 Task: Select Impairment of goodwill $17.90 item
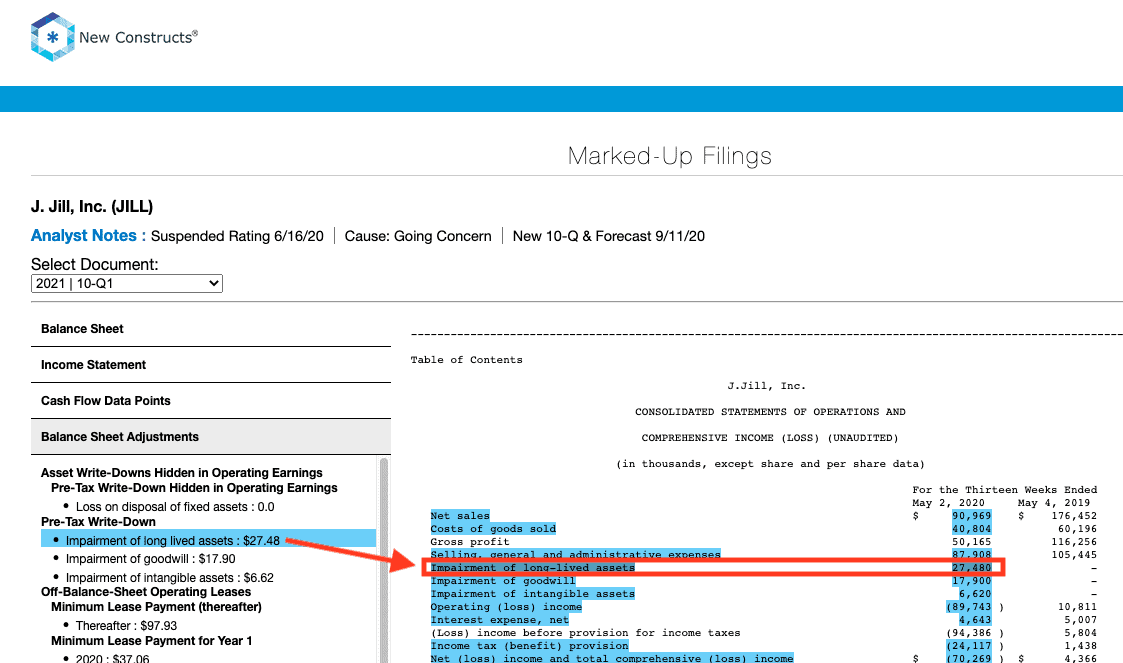[150, 558]
